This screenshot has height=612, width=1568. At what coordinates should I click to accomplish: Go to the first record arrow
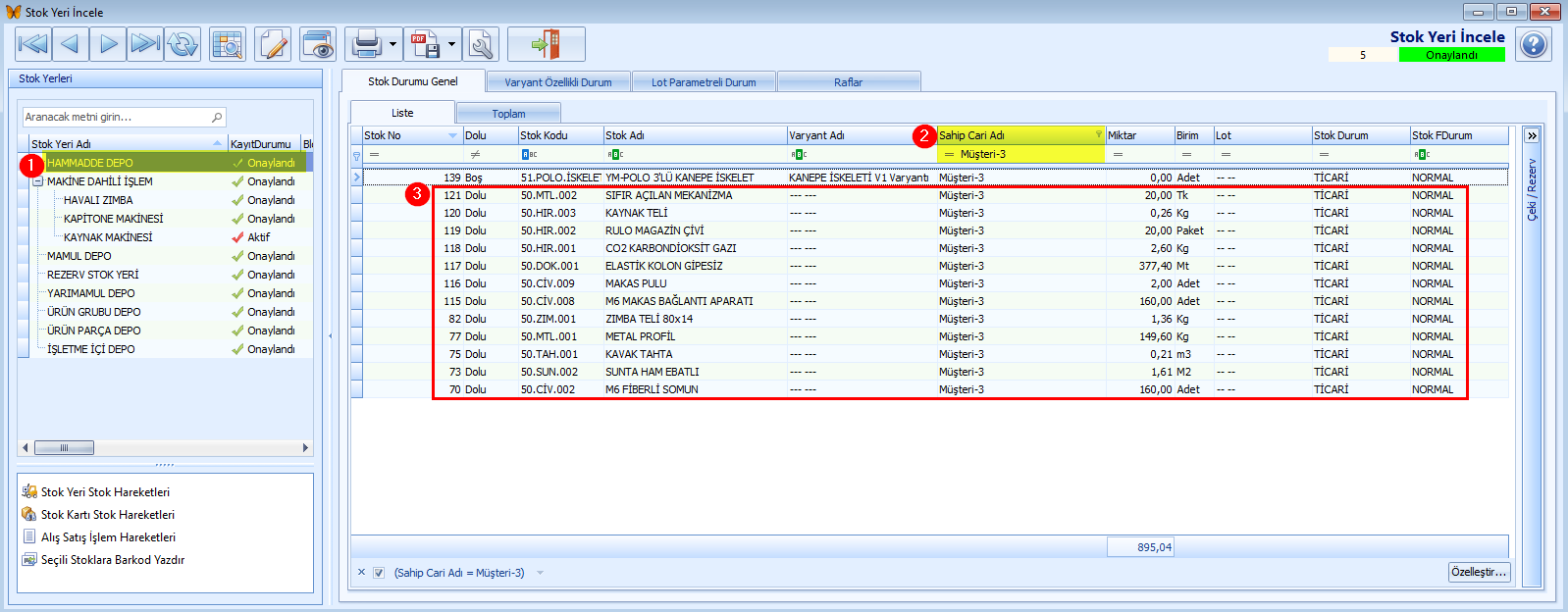tap(32, 44)
